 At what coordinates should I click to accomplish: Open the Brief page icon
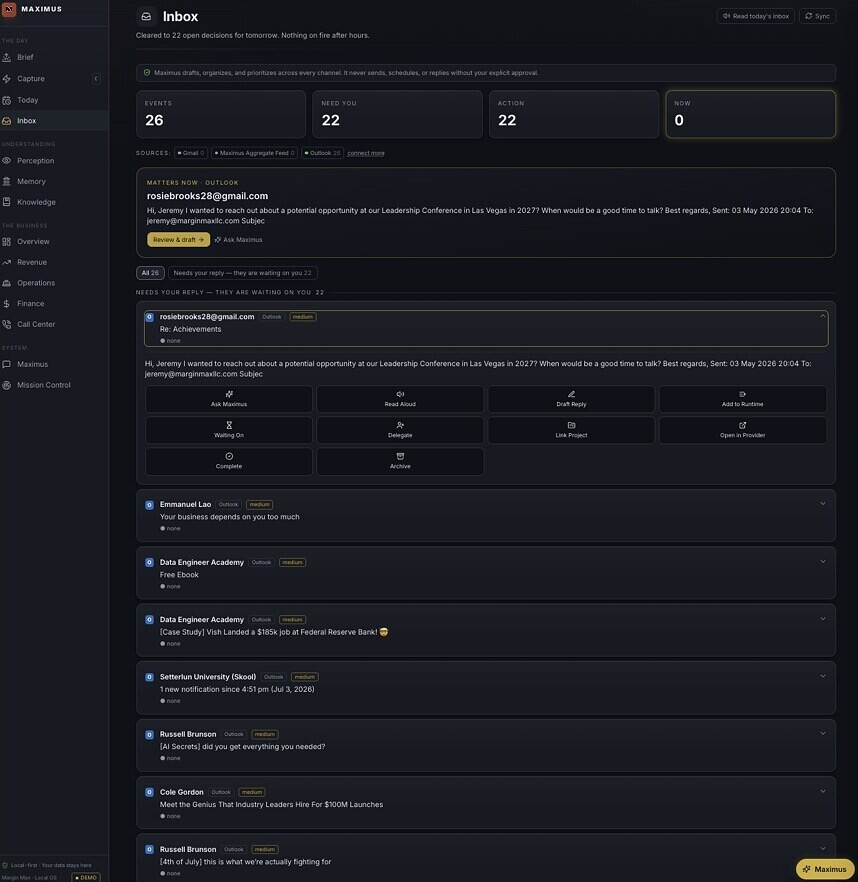pyautogui.click(x=7, y=57)
